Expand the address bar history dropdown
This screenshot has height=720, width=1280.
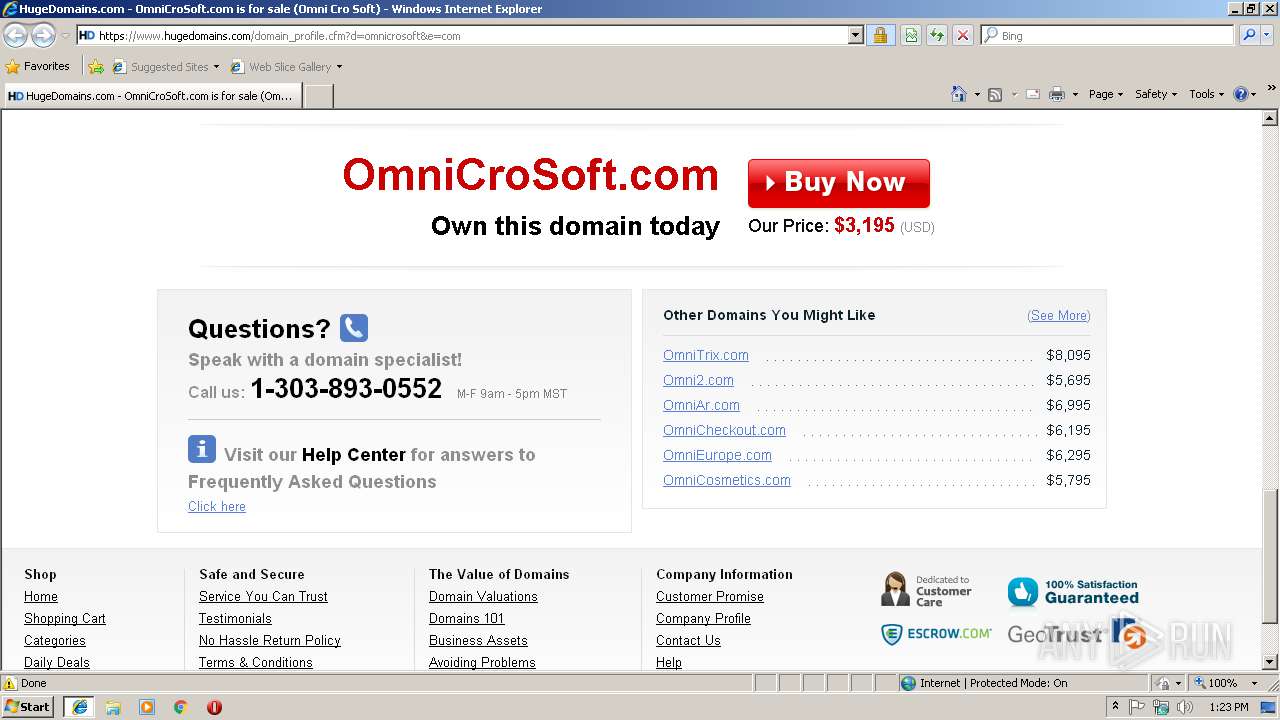(856, 35)
